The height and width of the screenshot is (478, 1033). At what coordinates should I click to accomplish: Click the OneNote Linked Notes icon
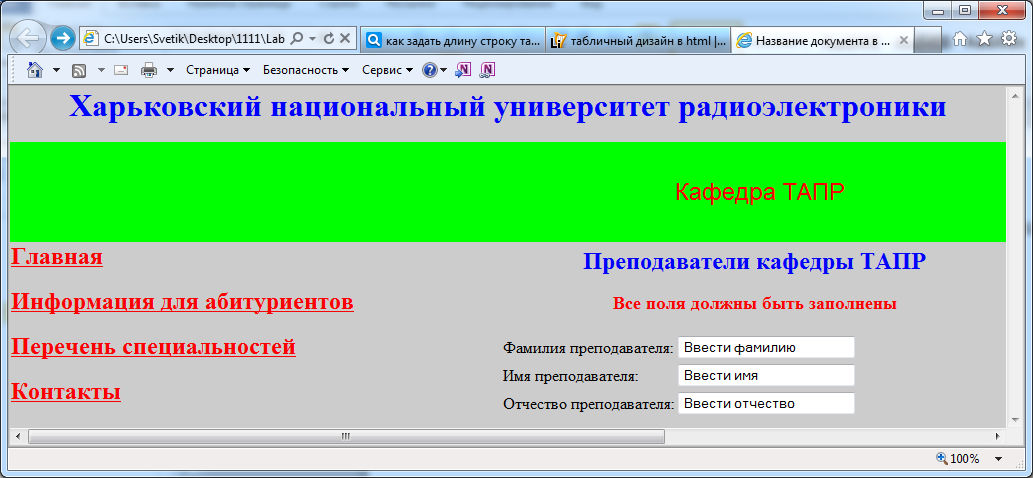click(487, 70)
